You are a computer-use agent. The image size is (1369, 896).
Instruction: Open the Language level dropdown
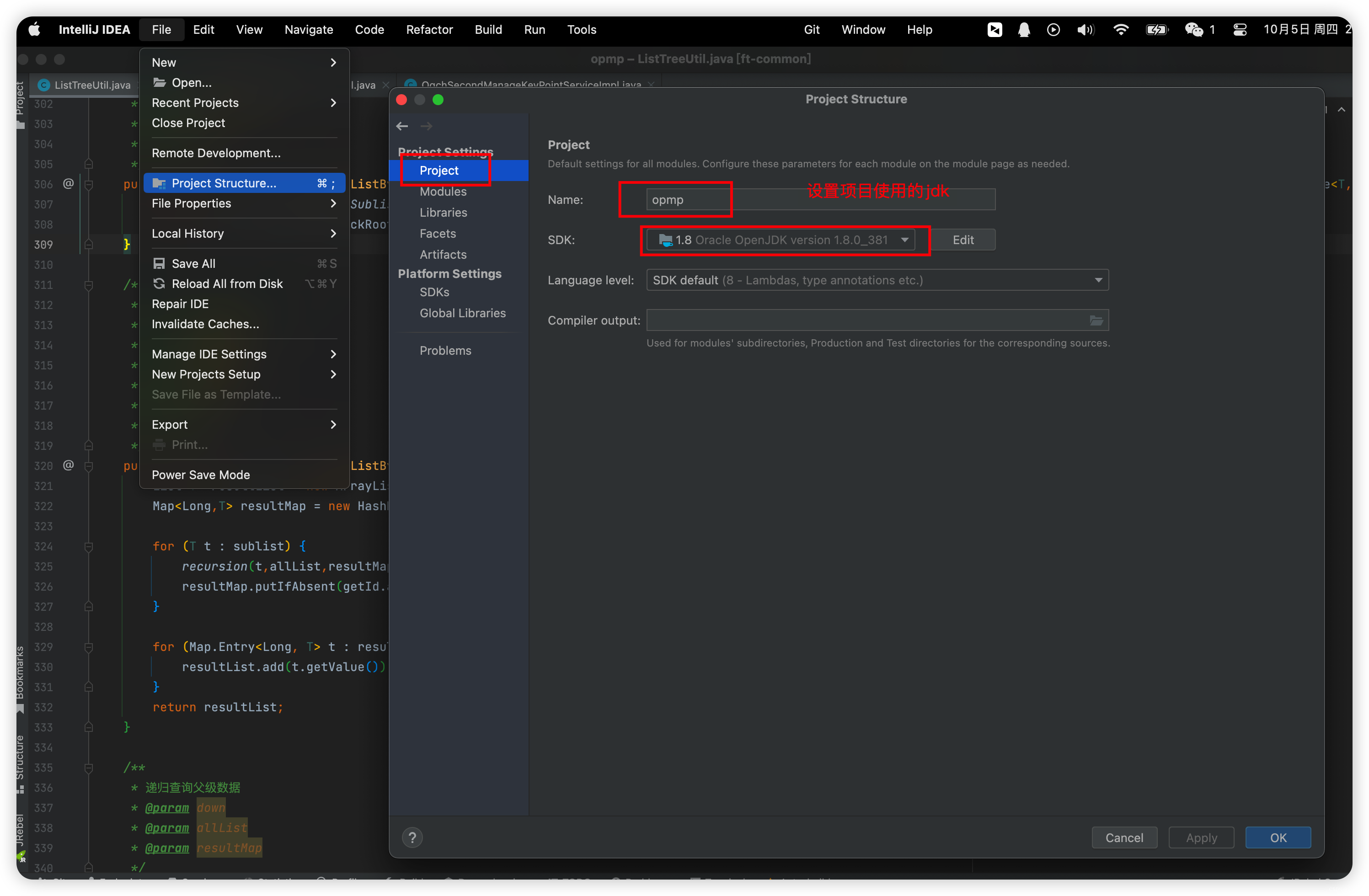(1098, 280)
